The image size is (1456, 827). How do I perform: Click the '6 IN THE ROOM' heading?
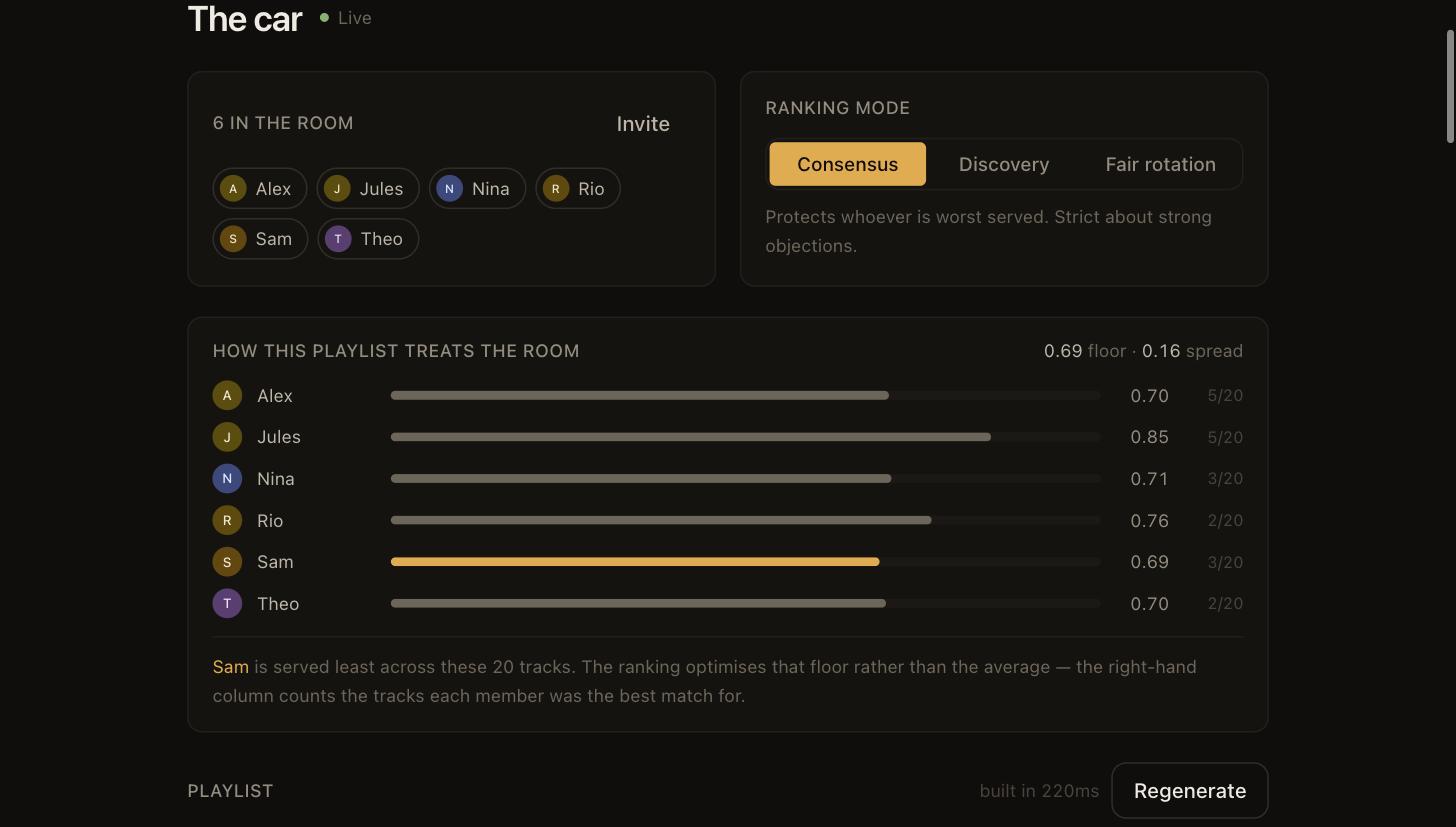click(x=283, y=123)
